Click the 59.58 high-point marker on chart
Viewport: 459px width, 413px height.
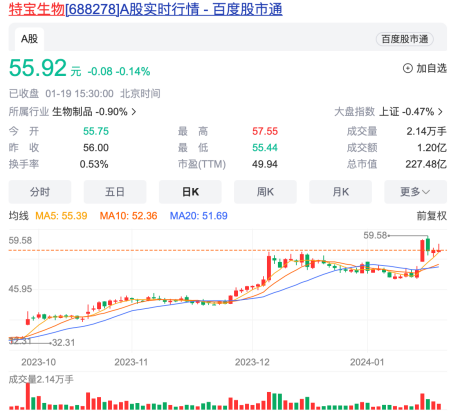(x=375, y=236)
